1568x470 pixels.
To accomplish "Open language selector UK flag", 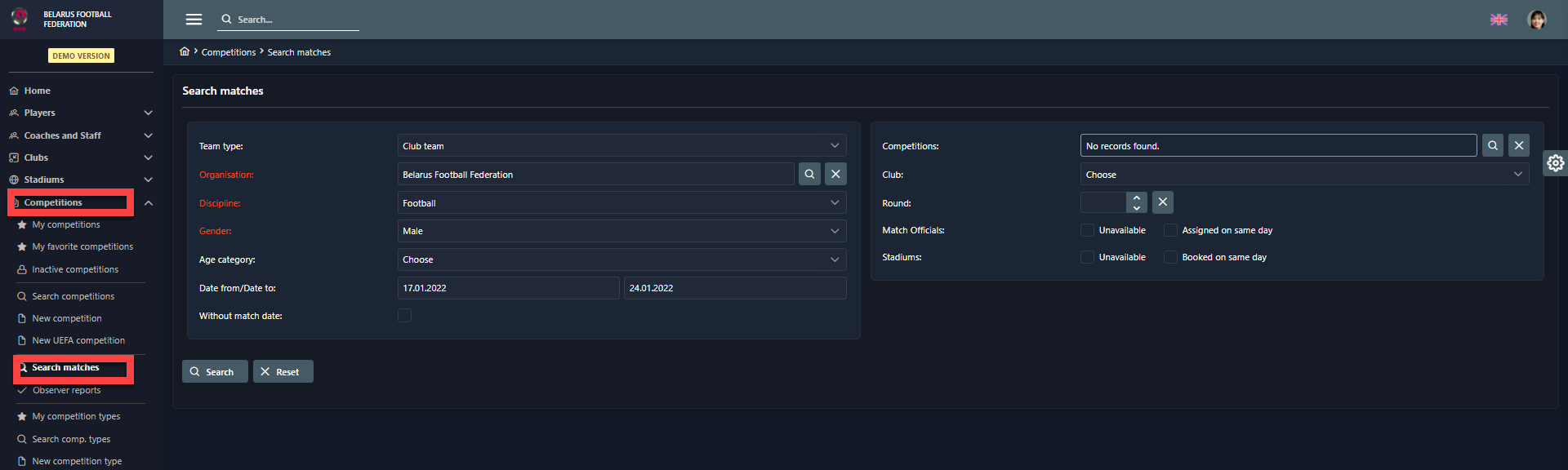I will 1499,20.
